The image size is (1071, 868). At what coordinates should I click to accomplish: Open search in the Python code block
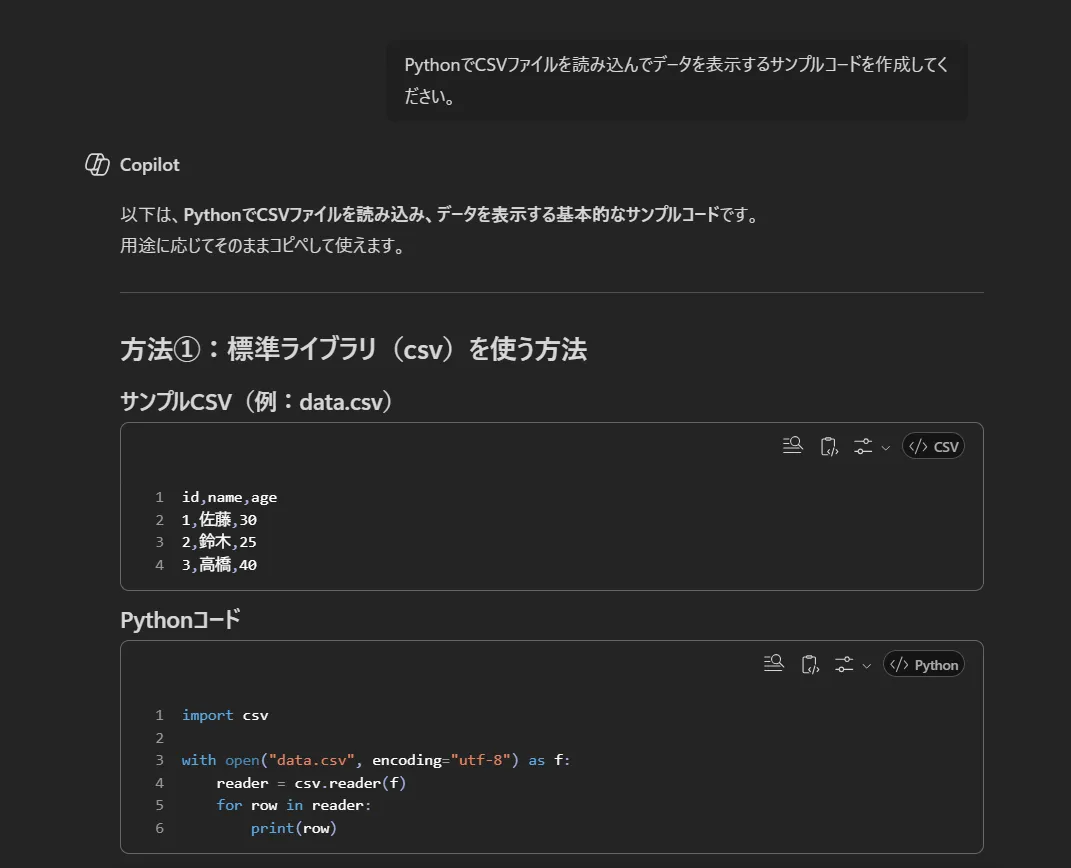(773, 662)
